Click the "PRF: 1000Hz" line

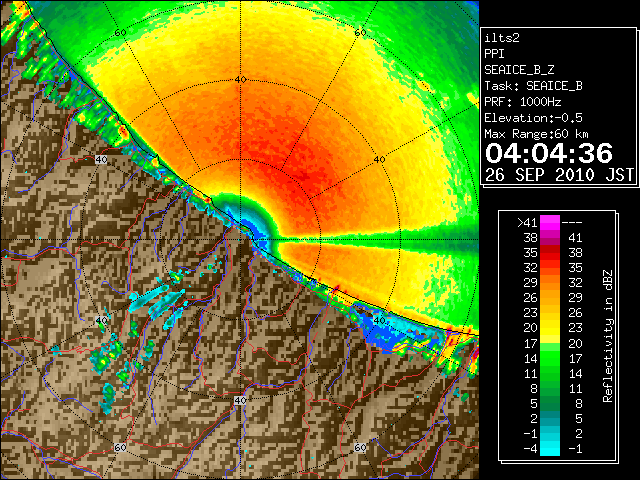(523, 102)
